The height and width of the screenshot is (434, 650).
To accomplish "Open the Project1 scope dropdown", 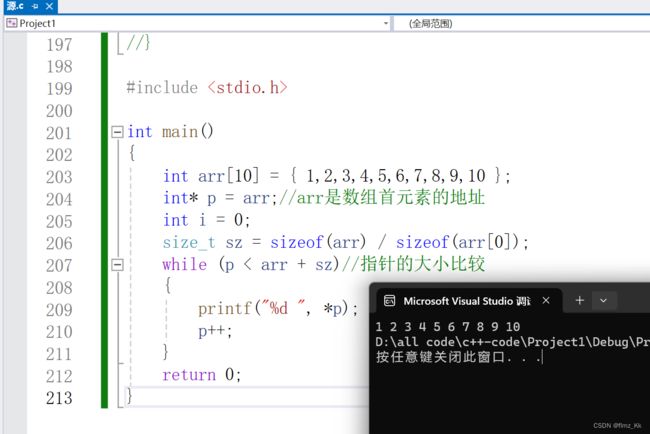I will pos(386,23).
